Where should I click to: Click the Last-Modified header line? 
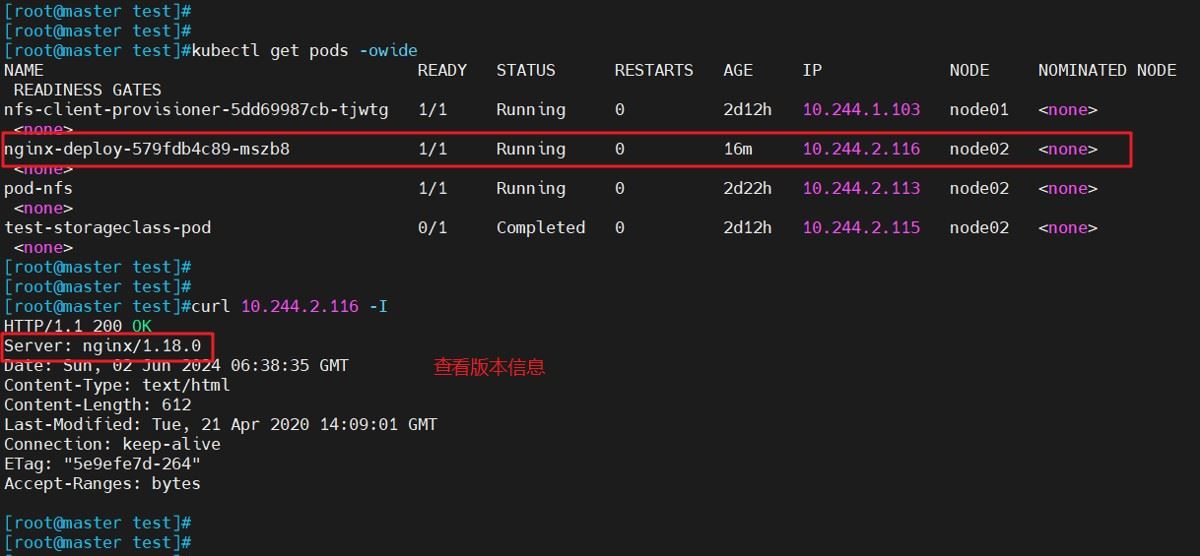point(220,424)
